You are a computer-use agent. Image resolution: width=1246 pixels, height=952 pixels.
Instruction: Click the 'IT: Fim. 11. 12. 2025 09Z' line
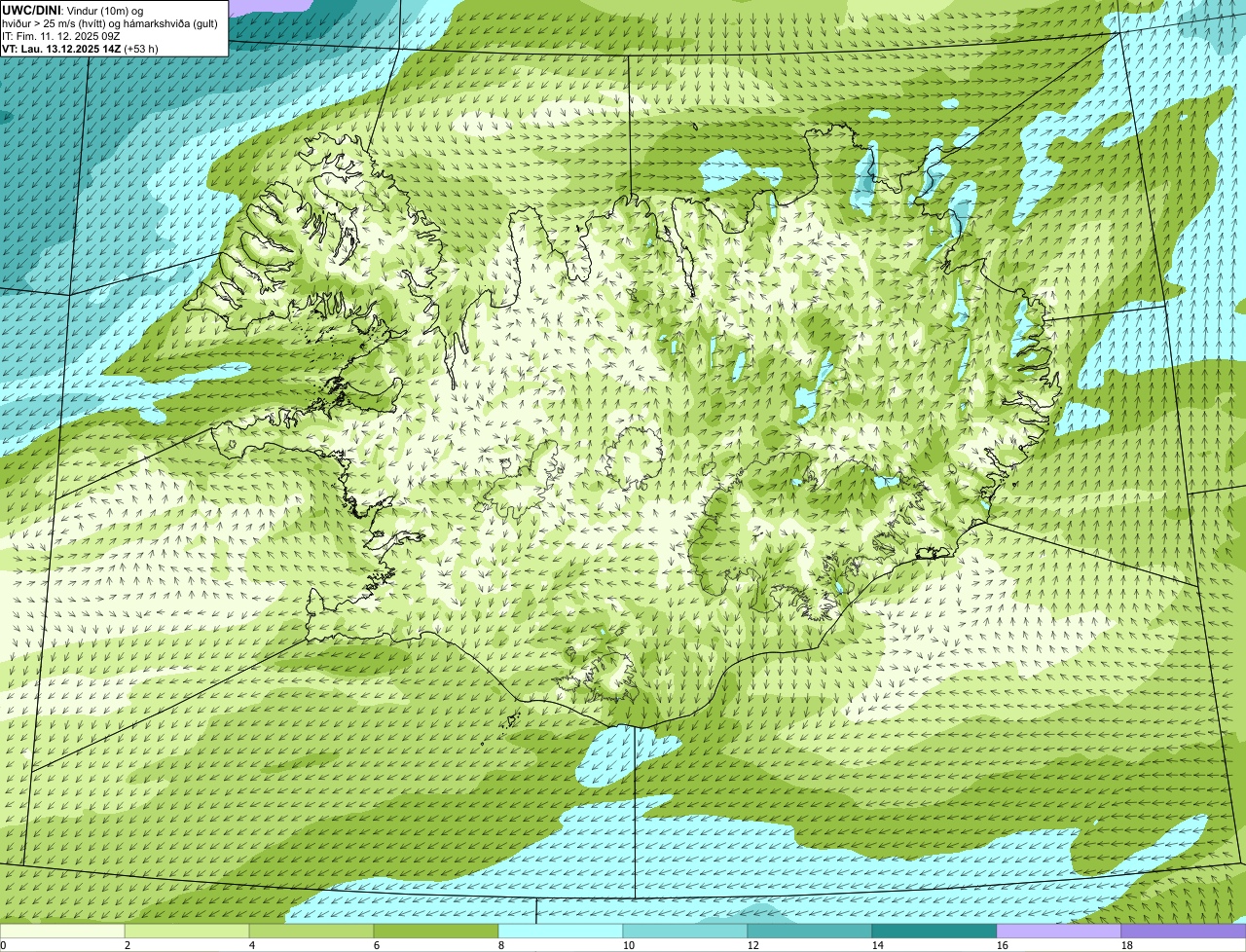(61, 35)
